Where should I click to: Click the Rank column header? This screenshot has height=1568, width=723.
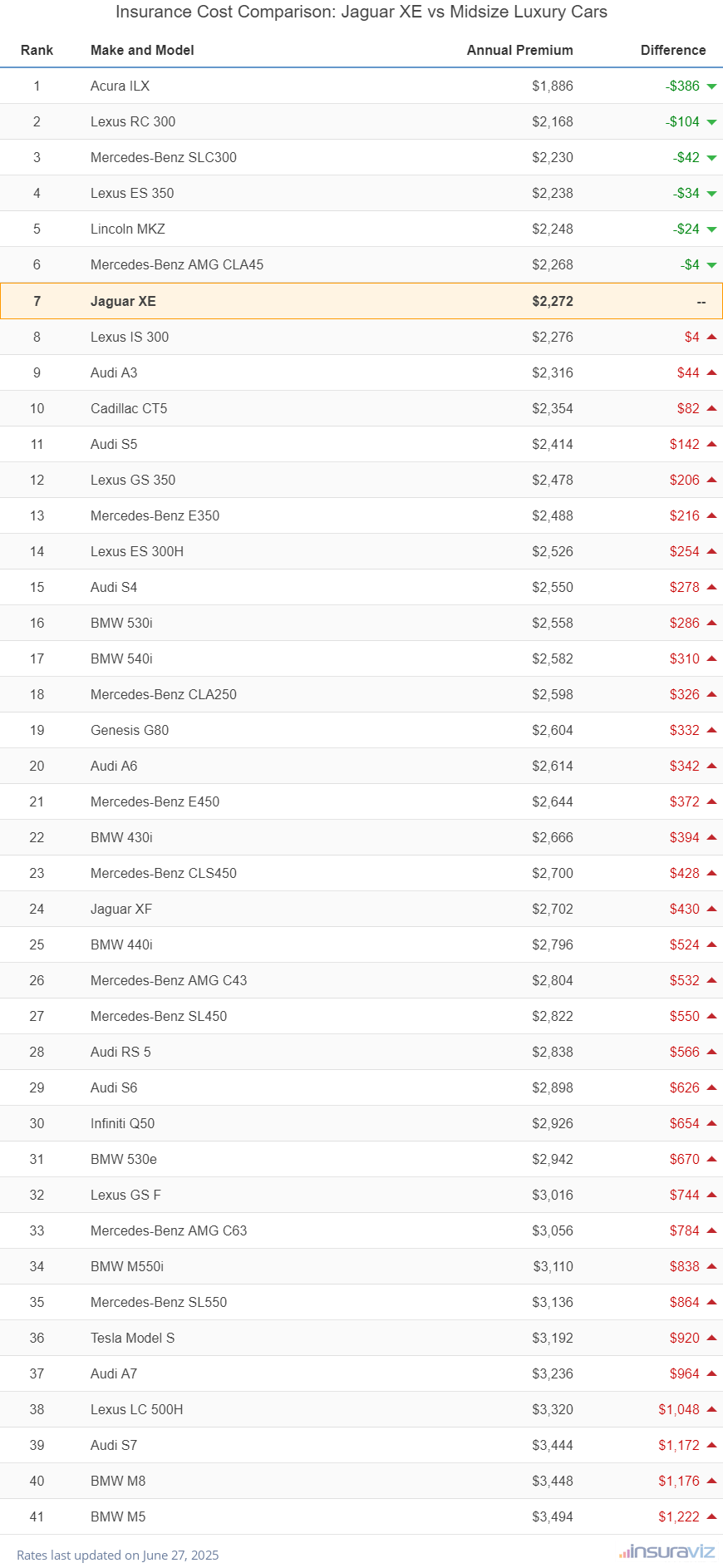point(37,50)
